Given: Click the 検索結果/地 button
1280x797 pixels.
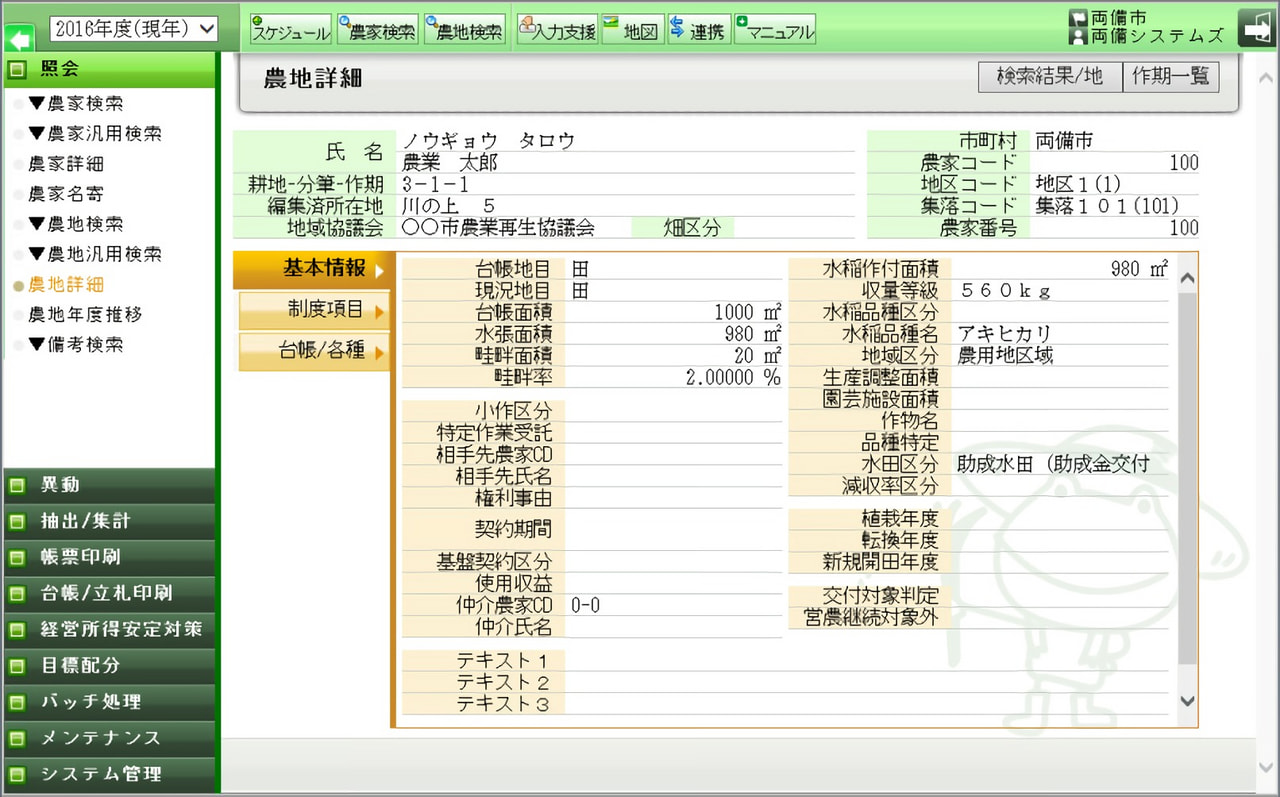Looking at the screenshot, I should point(1050,77).
